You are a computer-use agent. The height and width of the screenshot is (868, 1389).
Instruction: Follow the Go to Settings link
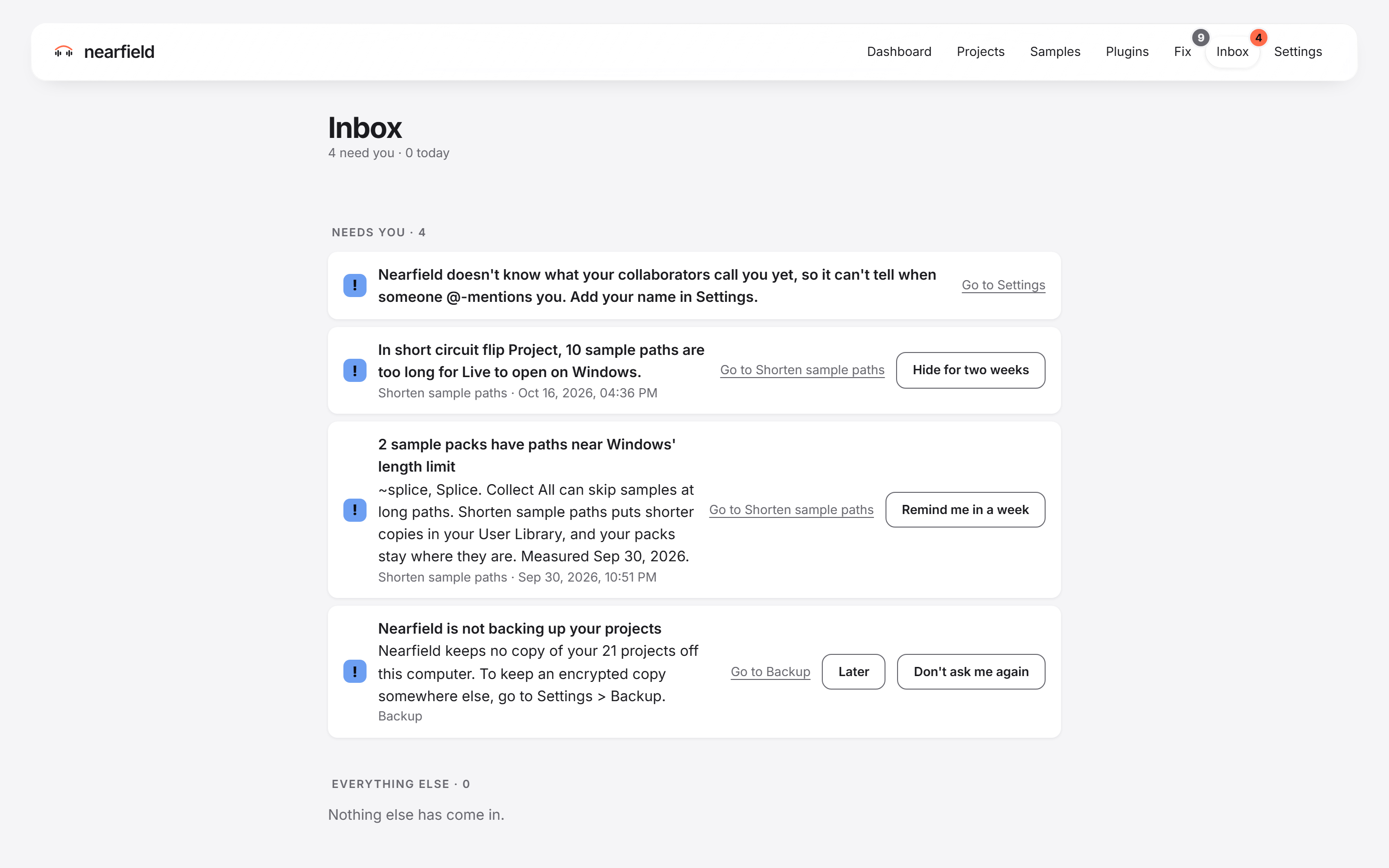1003,285
